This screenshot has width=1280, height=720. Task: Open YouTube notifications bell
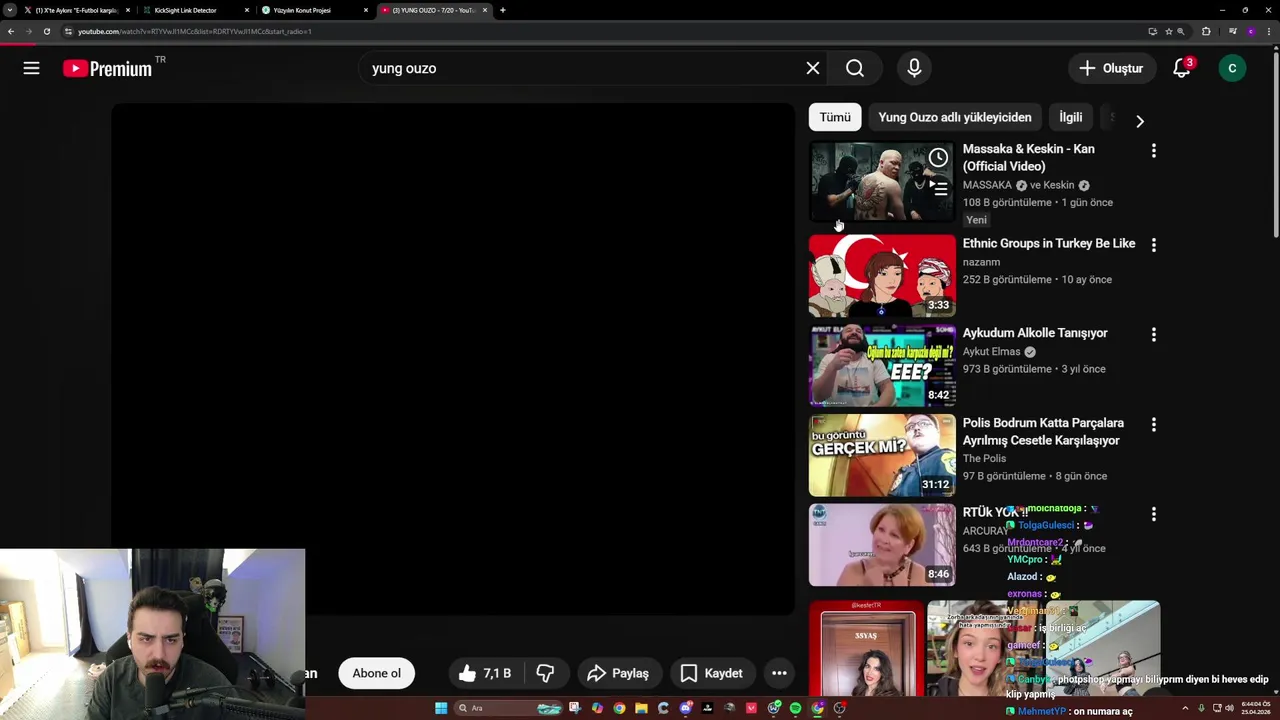1182,68
